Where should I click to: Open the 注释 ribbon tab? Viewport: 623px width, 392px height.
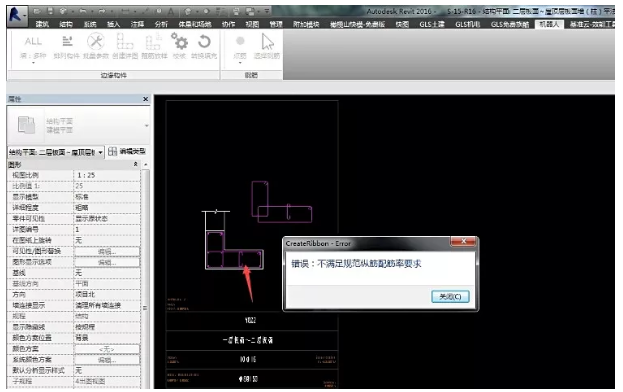[137, 25]
